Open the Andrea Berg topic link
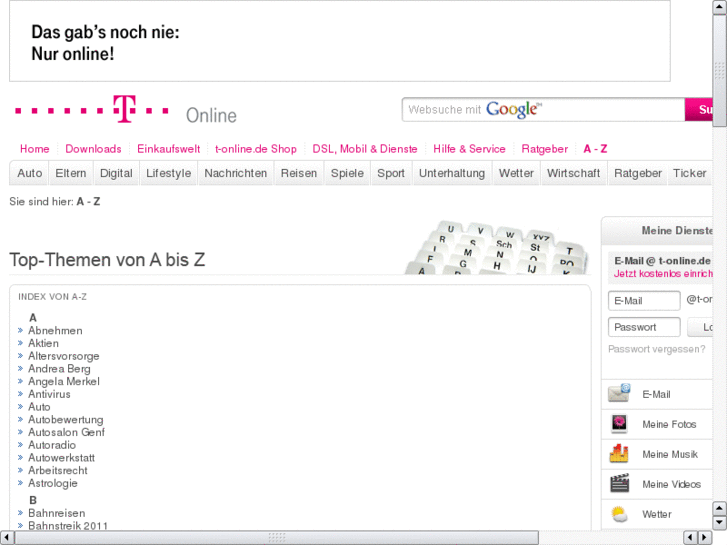Image resolution: width=727 pixels, height=545 pixels. pos(59,369)
